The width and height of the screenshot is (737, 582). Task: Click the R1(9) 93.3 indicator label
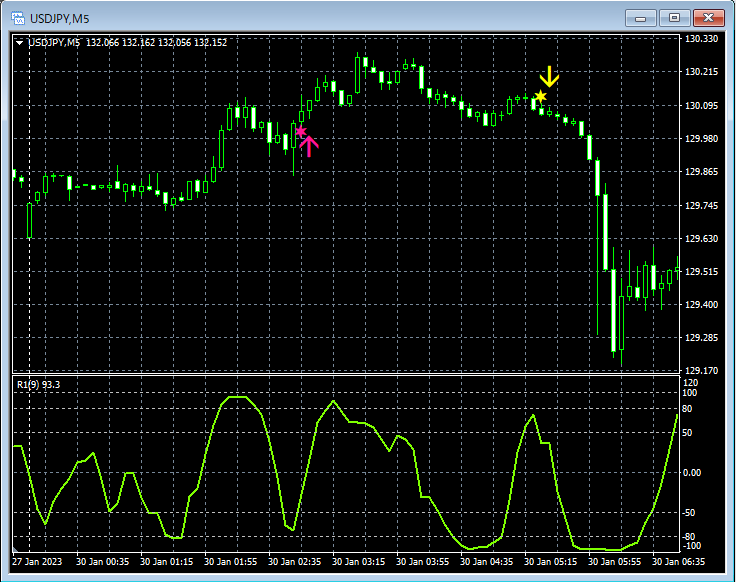[x=39, y=385]
